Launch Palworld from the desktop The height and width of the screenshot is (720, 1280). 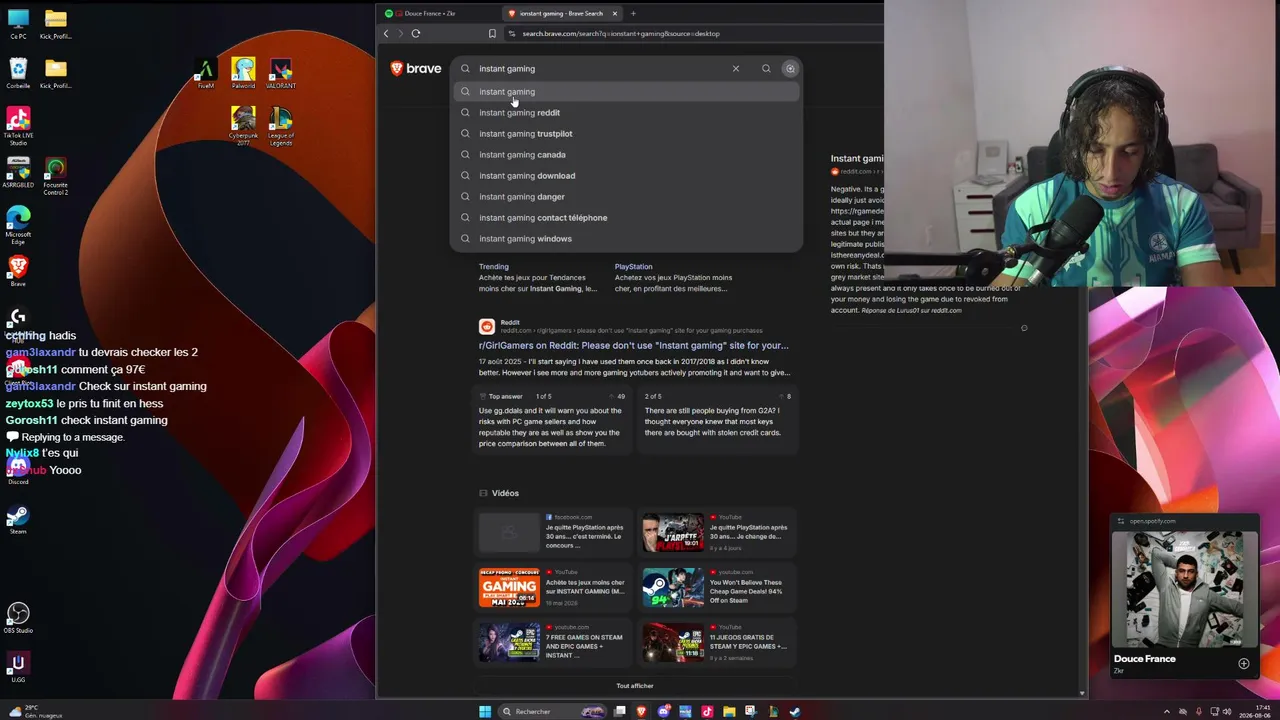pos(243,73)
